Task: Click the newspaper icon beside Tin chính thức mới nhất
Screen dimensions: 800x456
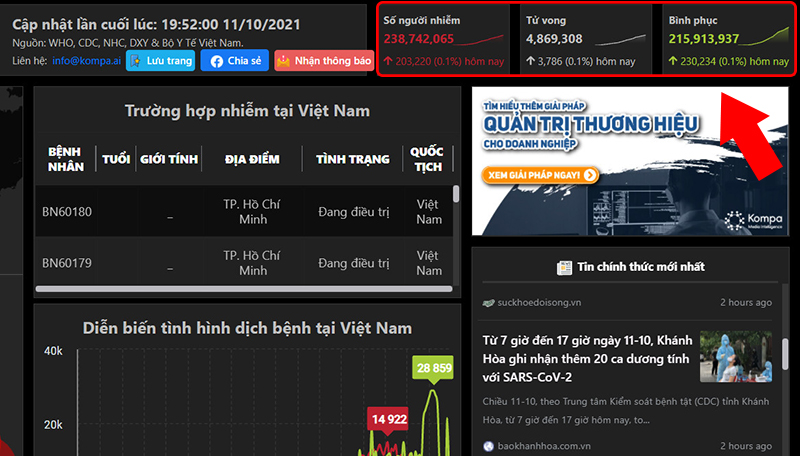Action: (564, 267)
